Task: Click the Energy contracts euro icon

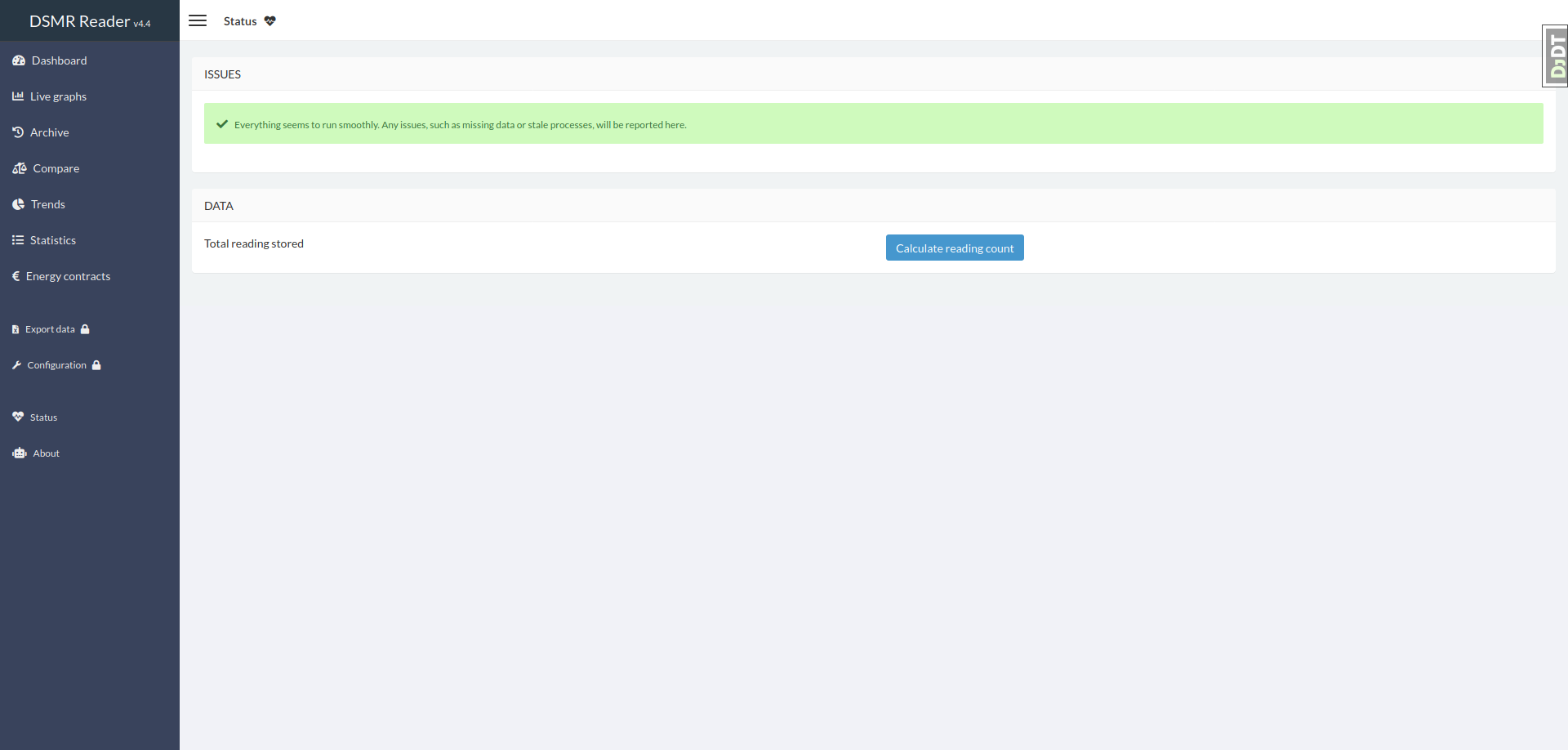Action: 16,276
